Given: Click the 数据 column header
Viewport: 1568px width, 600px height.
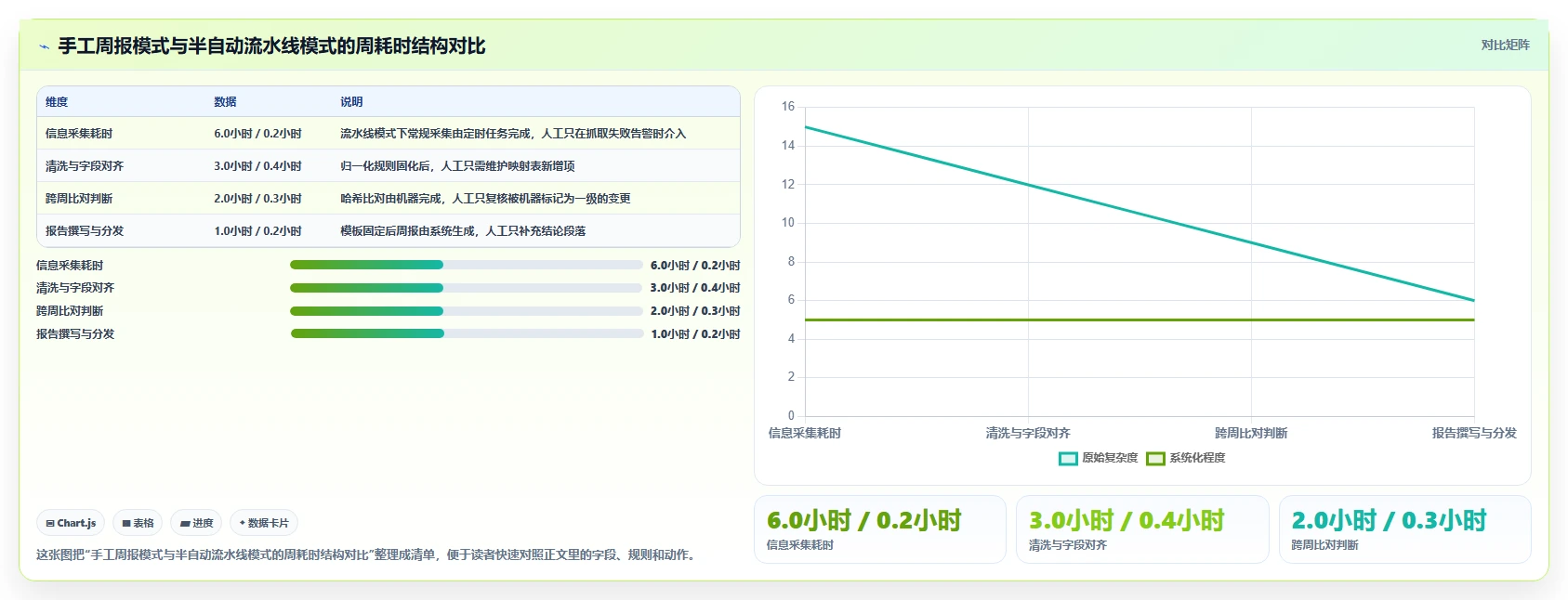Looking at the screenshot, I should [x=225, y=102].
